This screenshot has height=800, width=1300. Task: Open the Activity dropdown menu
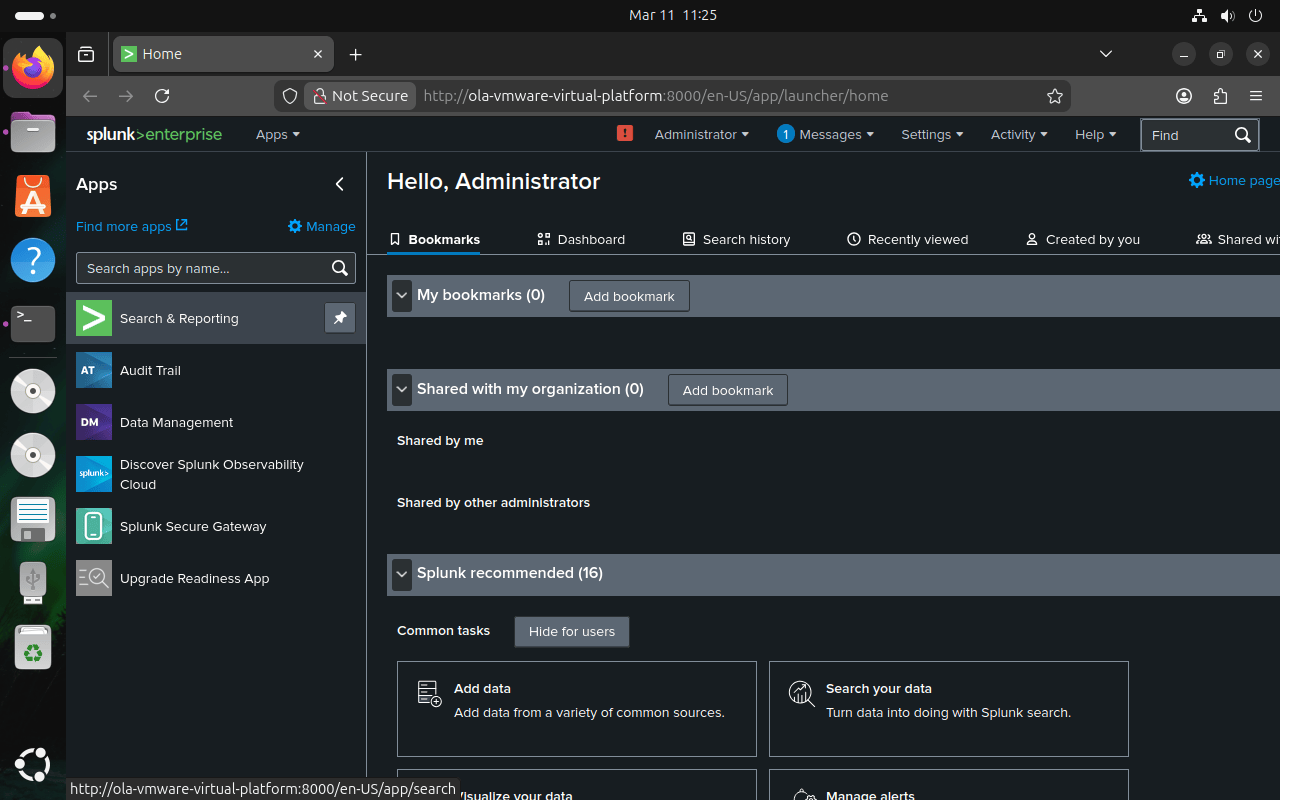pos(1019,134)
